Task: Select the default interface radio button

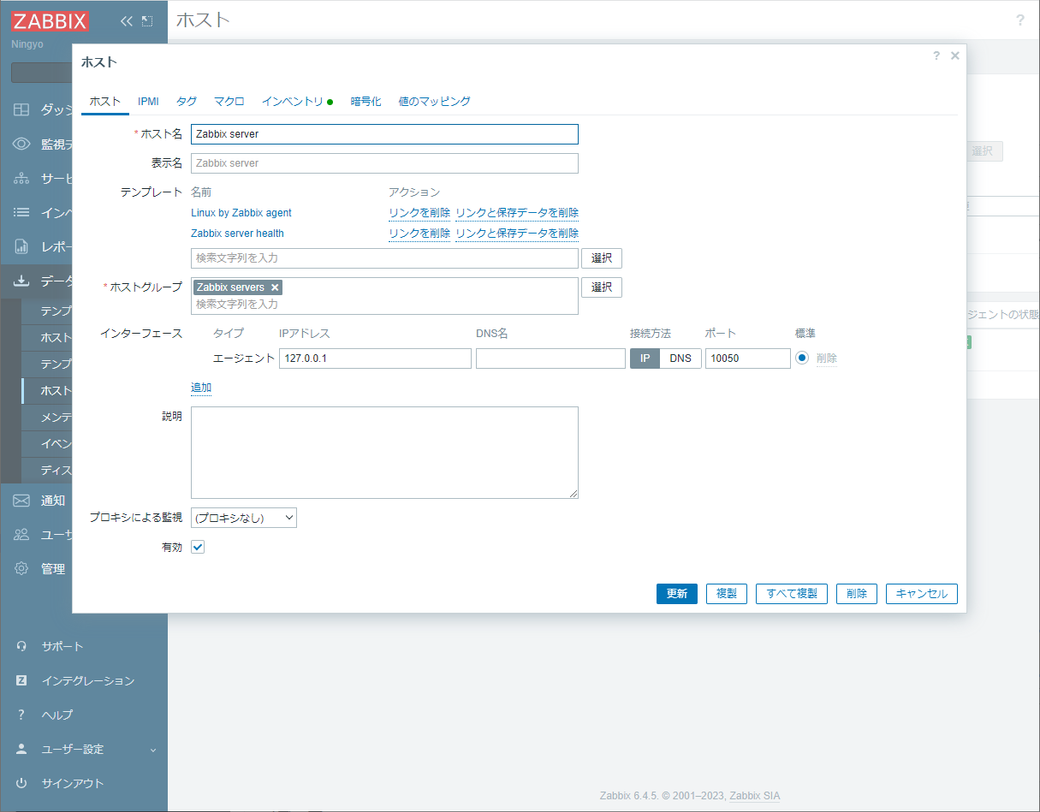Action: pyautogui.click(x=802, y=358)
